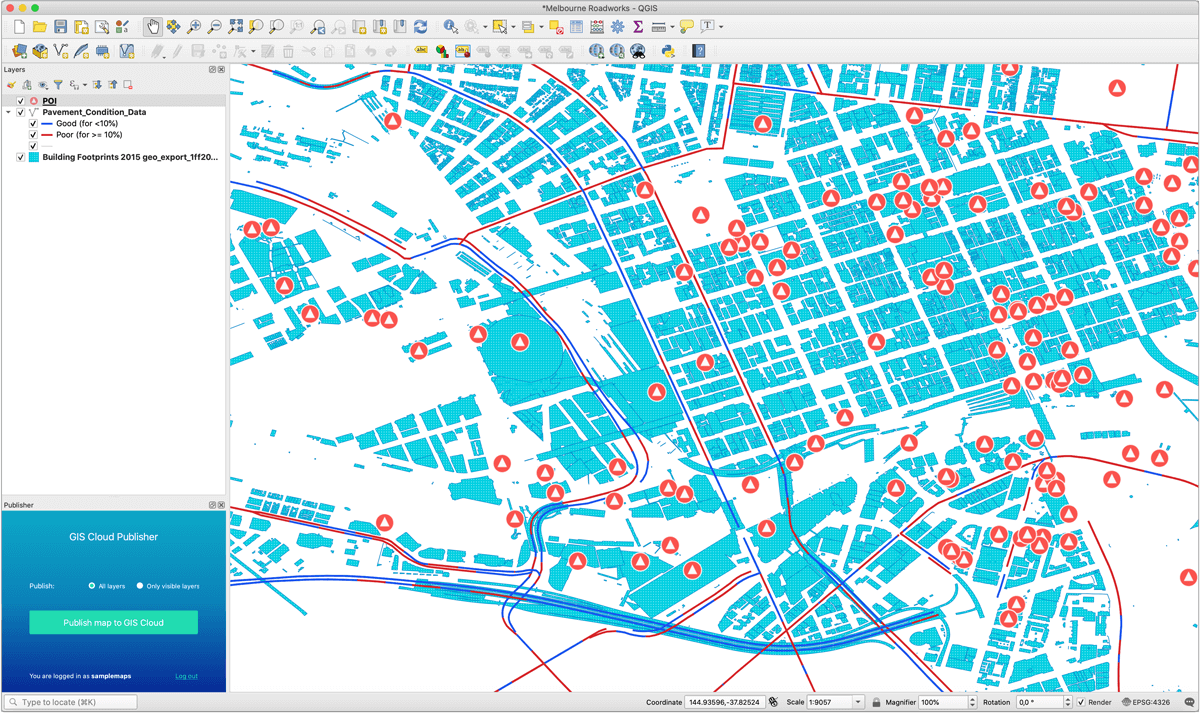The image size is (1200, 713).
Task: Open a project via folder icon
Action: click(40, 27)
